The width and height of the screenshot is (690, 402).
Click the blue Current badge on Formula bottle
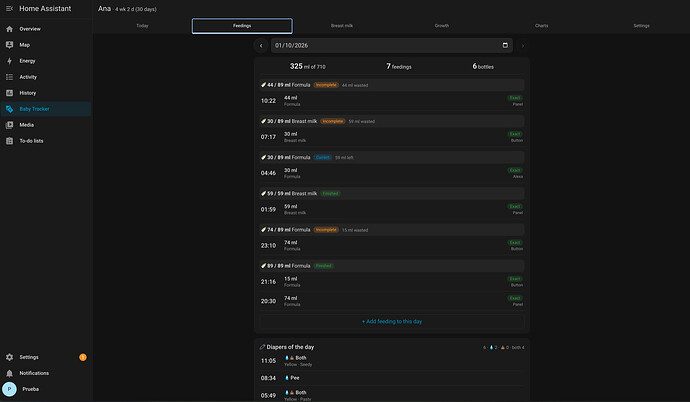click(x=323, y=157)
